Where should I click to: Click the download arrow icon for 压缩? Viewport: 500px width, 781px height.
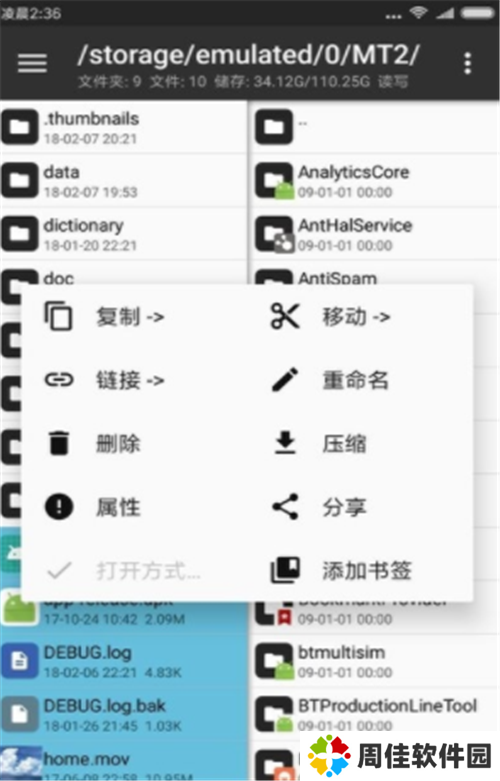coord(285,443)
